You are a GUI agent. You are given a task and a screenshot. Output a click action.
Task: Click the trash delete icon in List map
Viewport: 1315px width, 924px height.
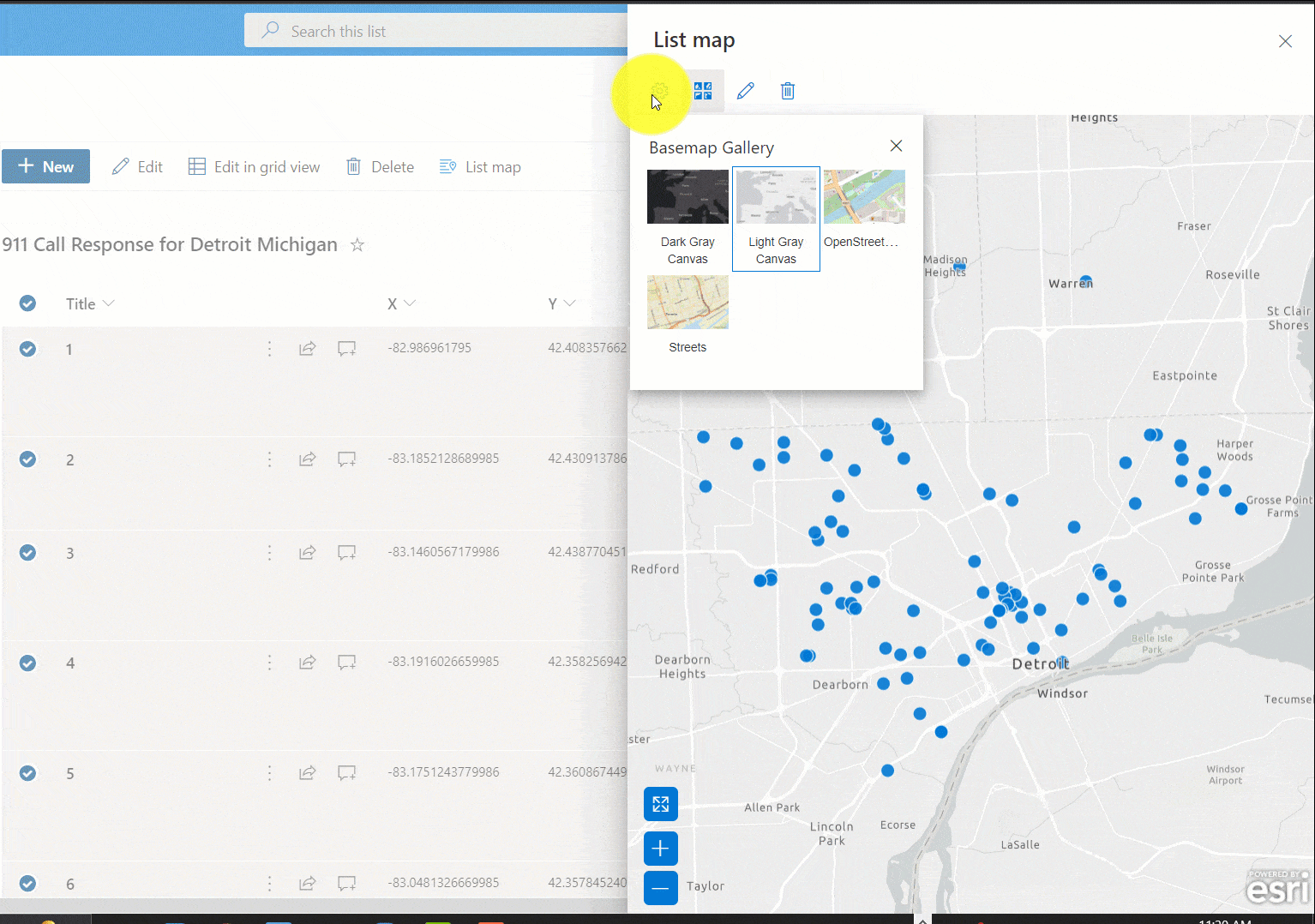coord(787,91)
